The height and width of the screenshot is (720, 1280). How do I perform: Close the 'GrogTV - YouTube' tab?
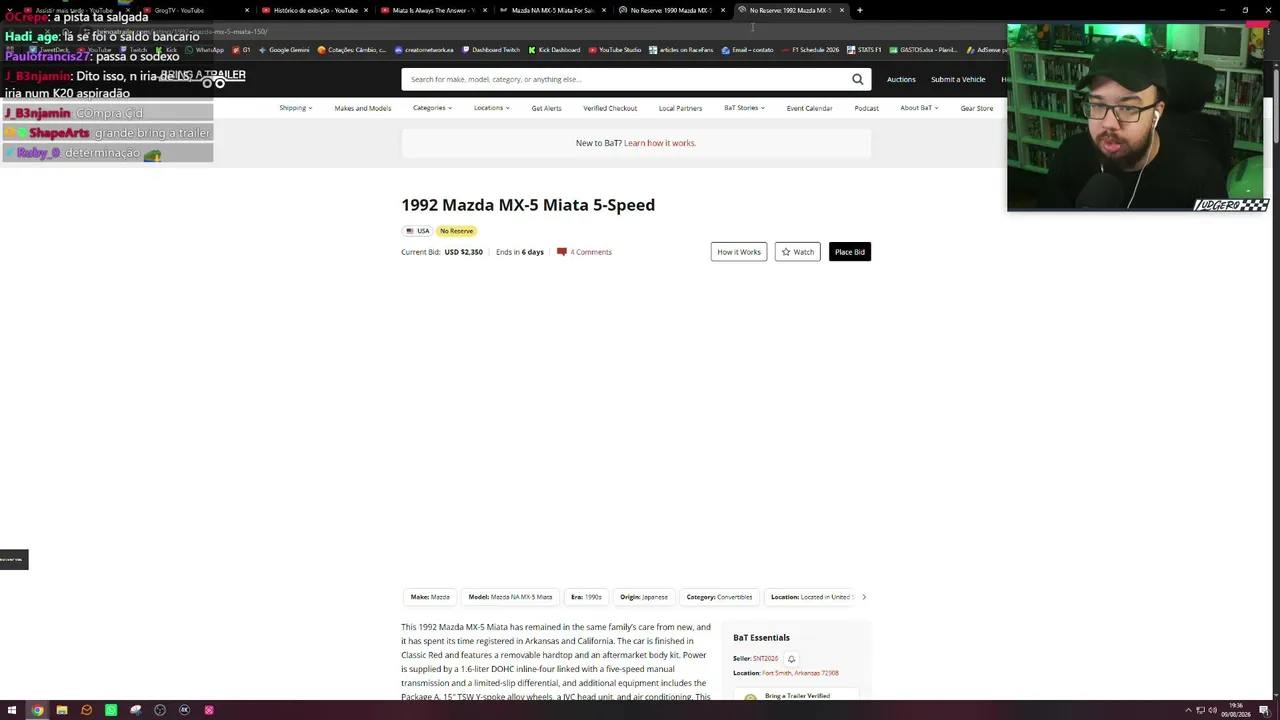[247, 10]
